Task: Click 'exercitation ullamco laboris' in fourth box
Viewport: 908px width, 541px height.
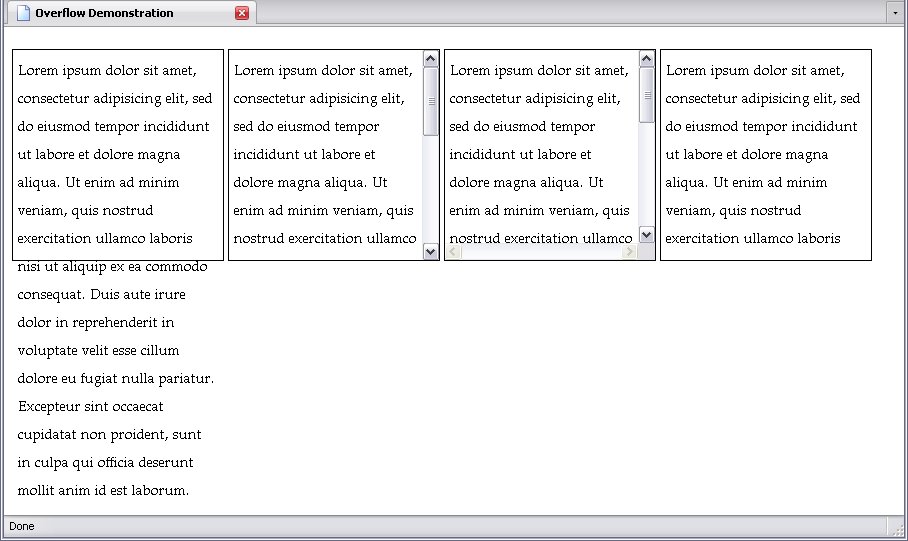Action: (x=753, y=239)
